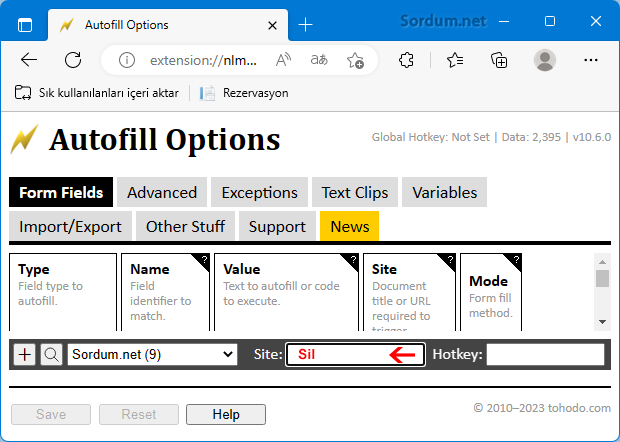The image size is (620, 442).
Task: Open the user profile avatar
Action: tap(545, 60)
